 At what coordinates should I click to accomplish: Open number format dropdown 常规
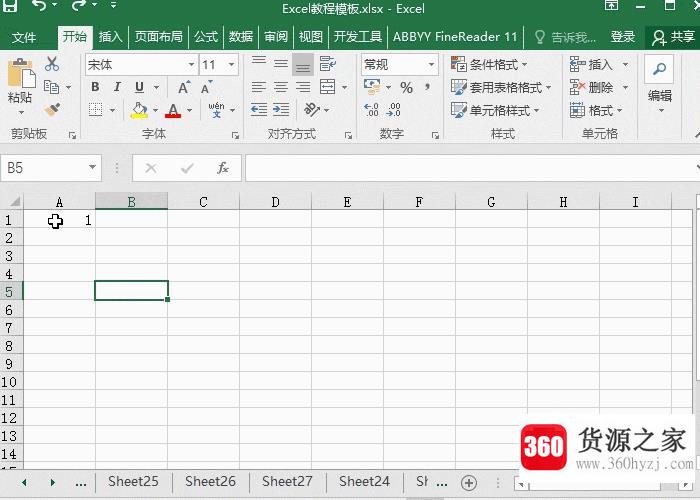[x=431, y=65]
